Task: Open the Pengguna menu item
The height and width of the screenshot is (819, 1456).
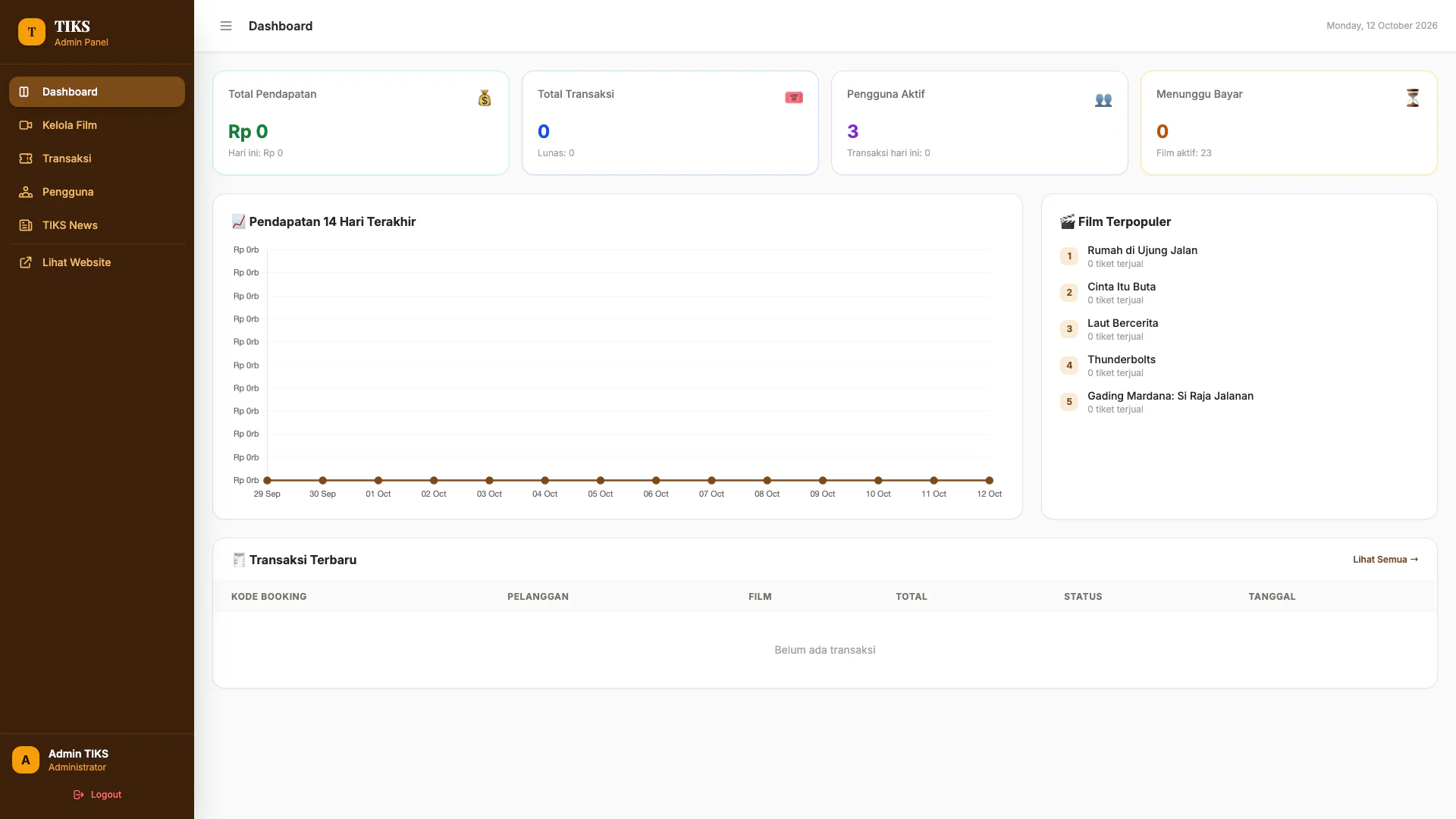Action: [97, 192]
